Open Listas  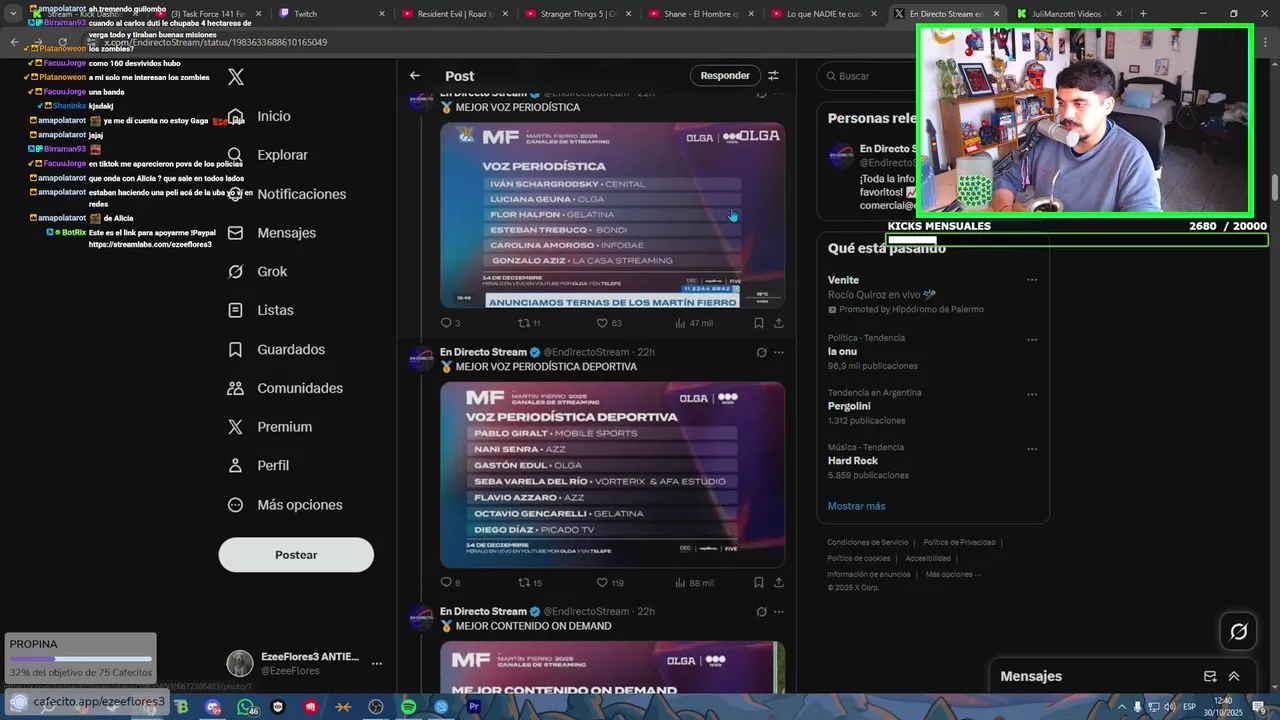pyautogui.click(x=261, y=311)
